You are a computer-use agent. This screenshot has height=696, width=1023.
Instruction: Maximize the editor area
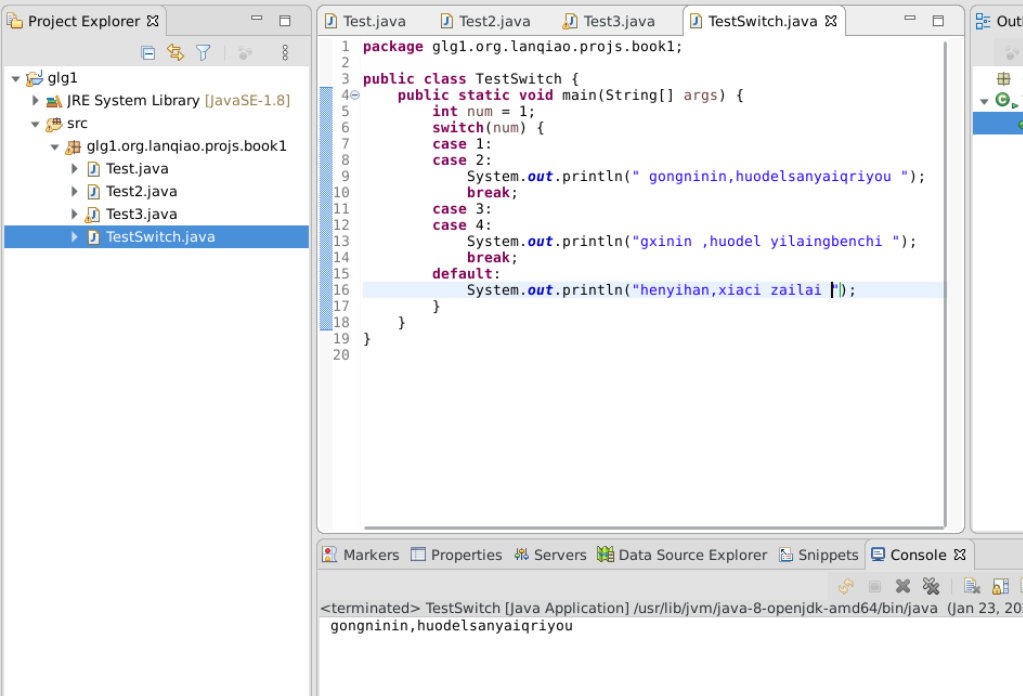938,21
